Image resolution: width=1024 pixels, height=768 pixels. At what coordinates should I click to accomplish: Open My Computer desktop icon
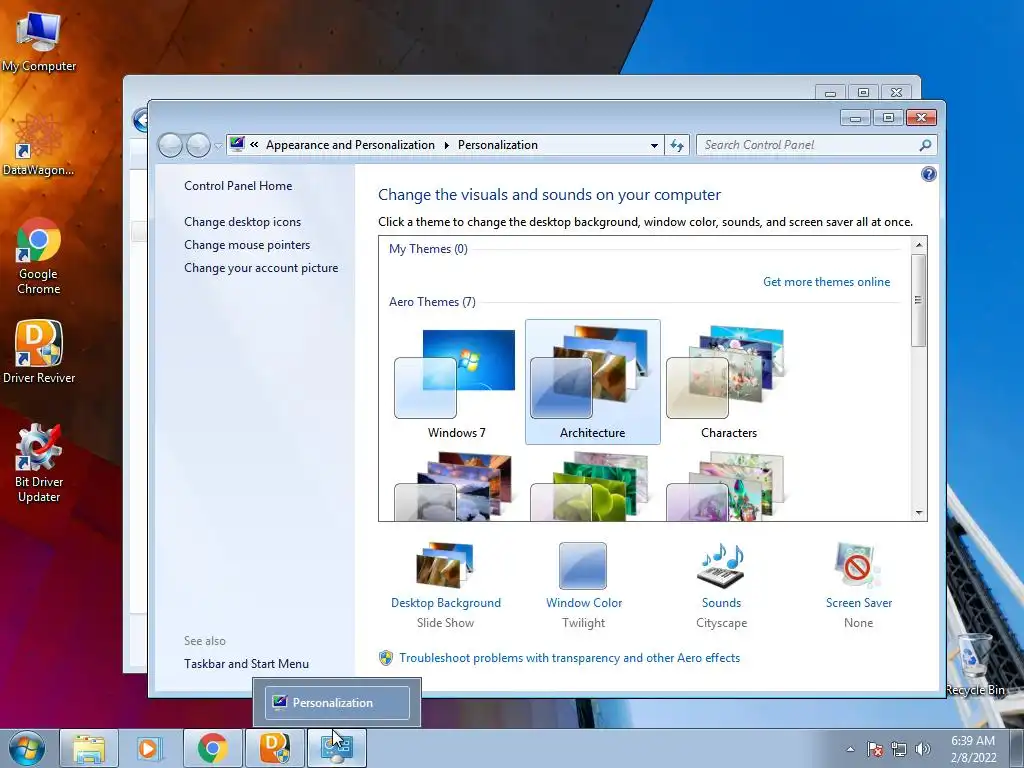pyautogui.click(x=38, y=43)
